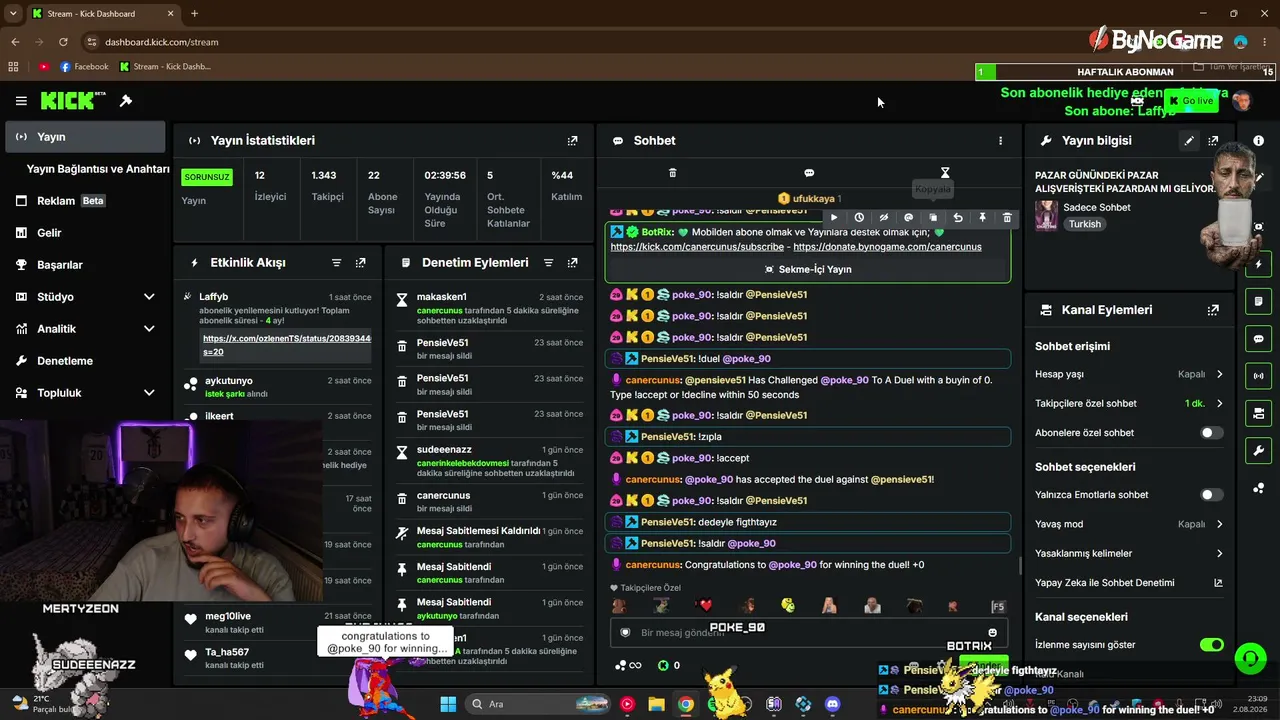Click the copy (Kopyala) icon in message toolbar
This screenshot has width=1280, height=720.
pos(933,218)
